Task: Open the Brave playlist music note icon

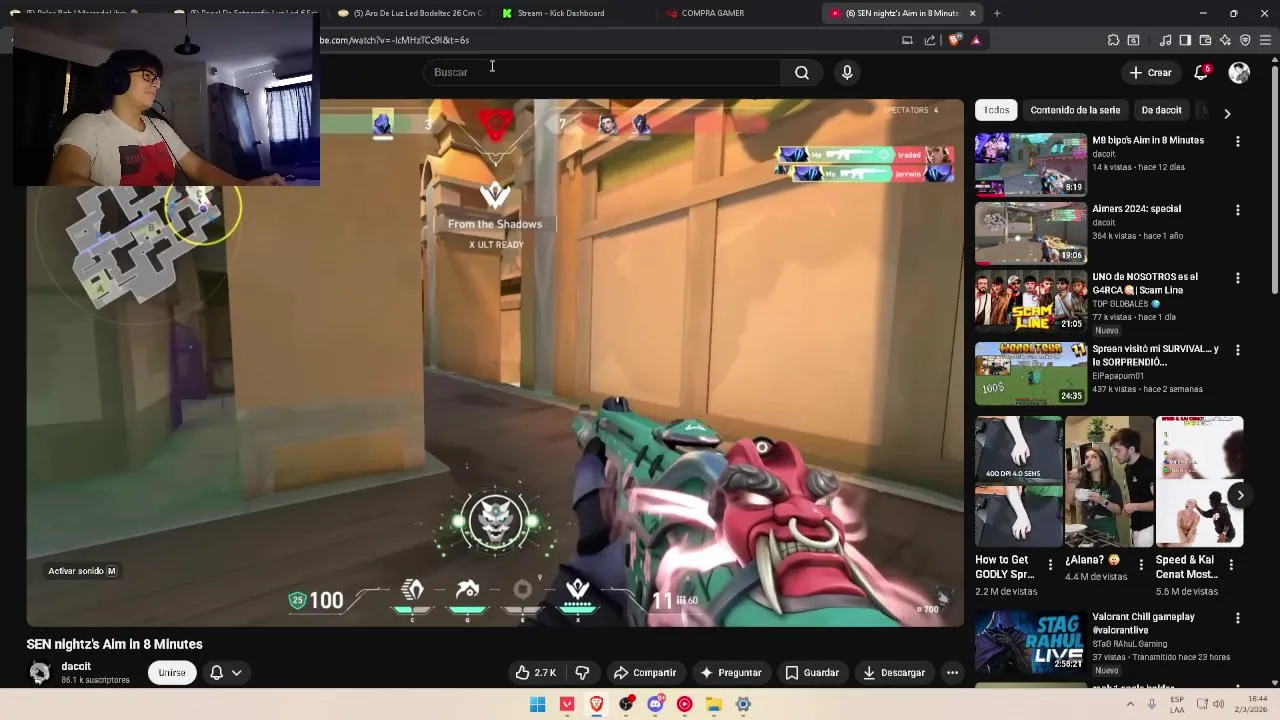Action: pos(1165,40)
